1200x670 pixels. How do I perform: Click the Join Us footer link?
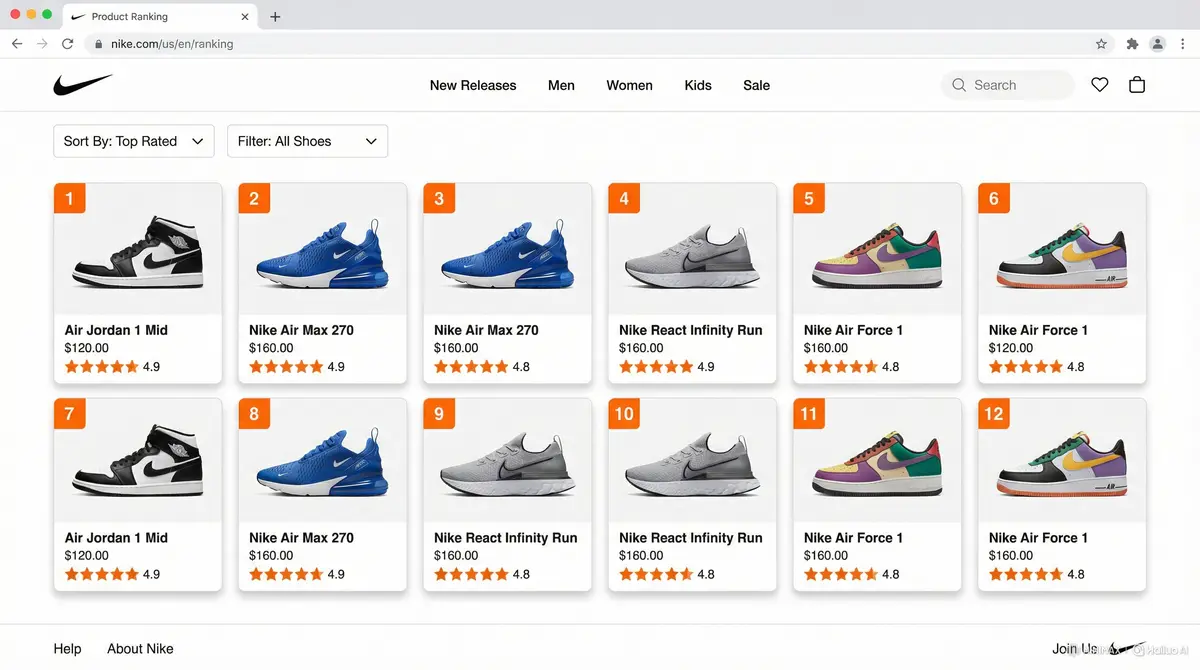1074,649
